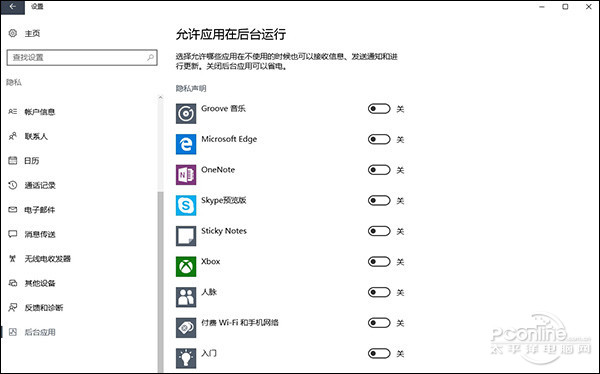600x374 pixels.
Task: Enable OneNote background switch
Action: (x=379, y=170)
